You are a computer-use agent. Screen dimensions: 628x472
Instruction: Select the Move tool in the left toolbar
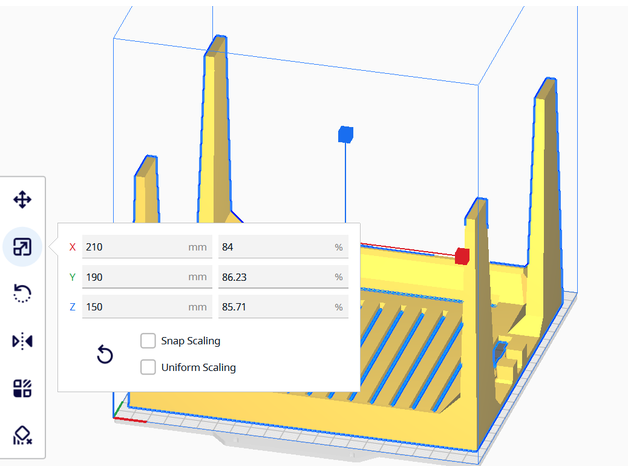click(22, 199)
